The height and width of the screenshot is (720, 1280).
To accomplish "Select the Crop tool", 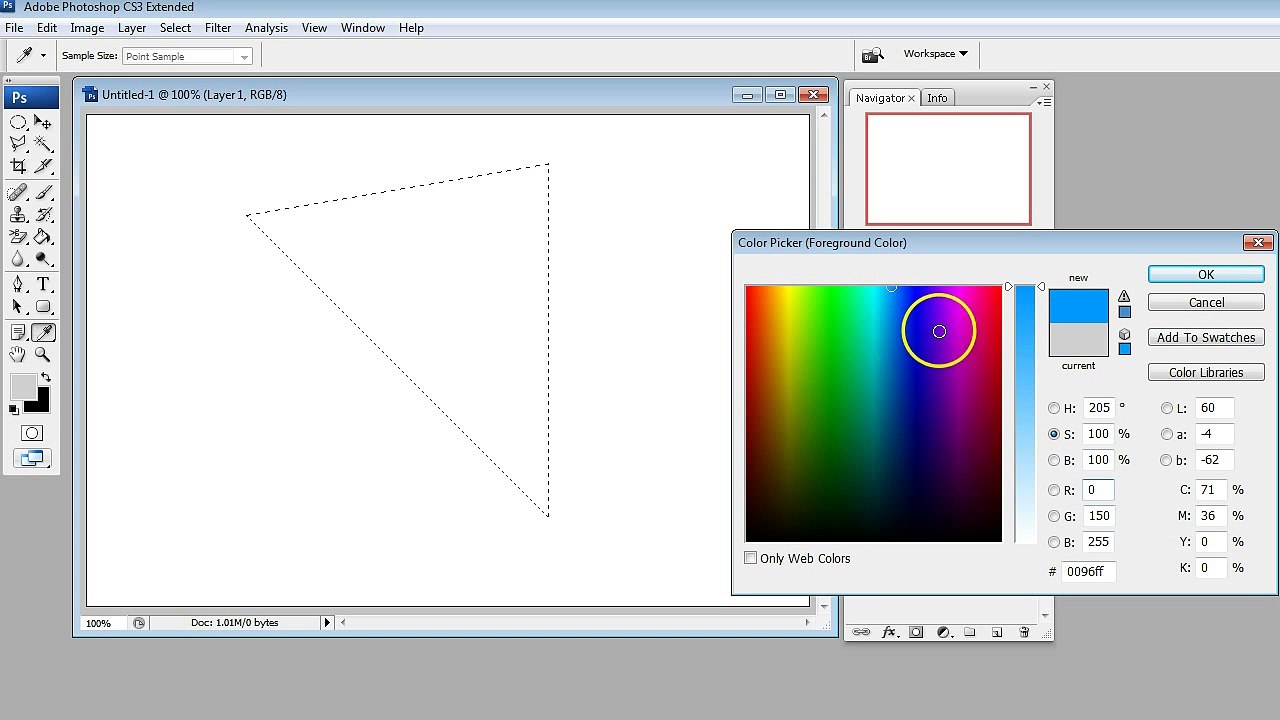I will (x=18, y=166).
